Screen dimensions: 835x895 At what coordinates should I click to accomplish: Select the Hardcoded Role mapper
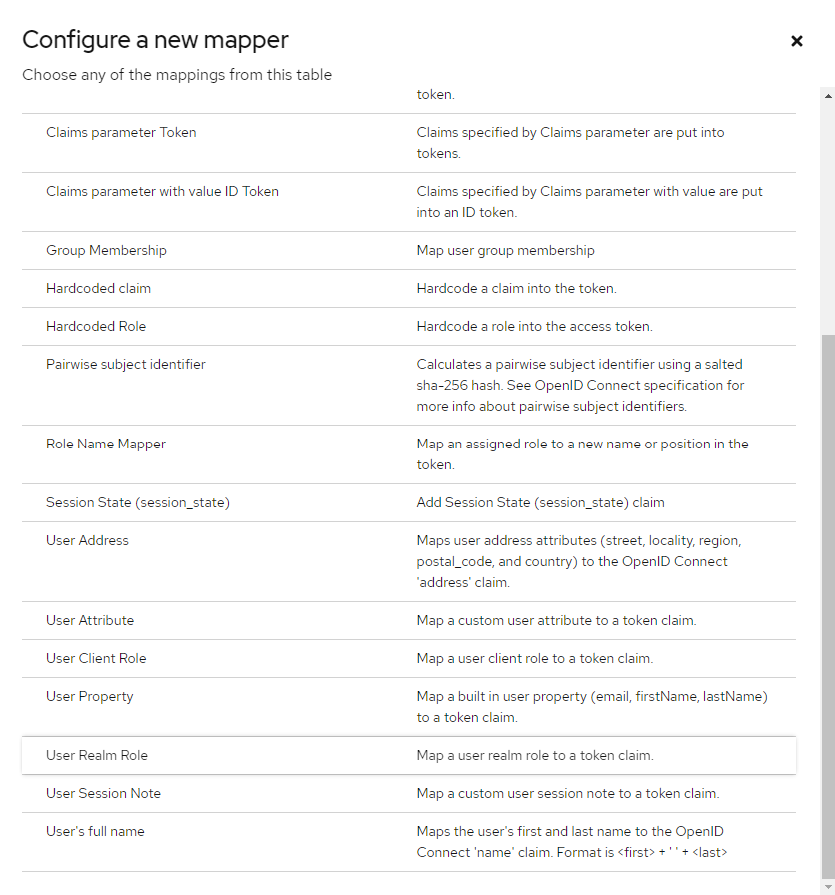96,327
